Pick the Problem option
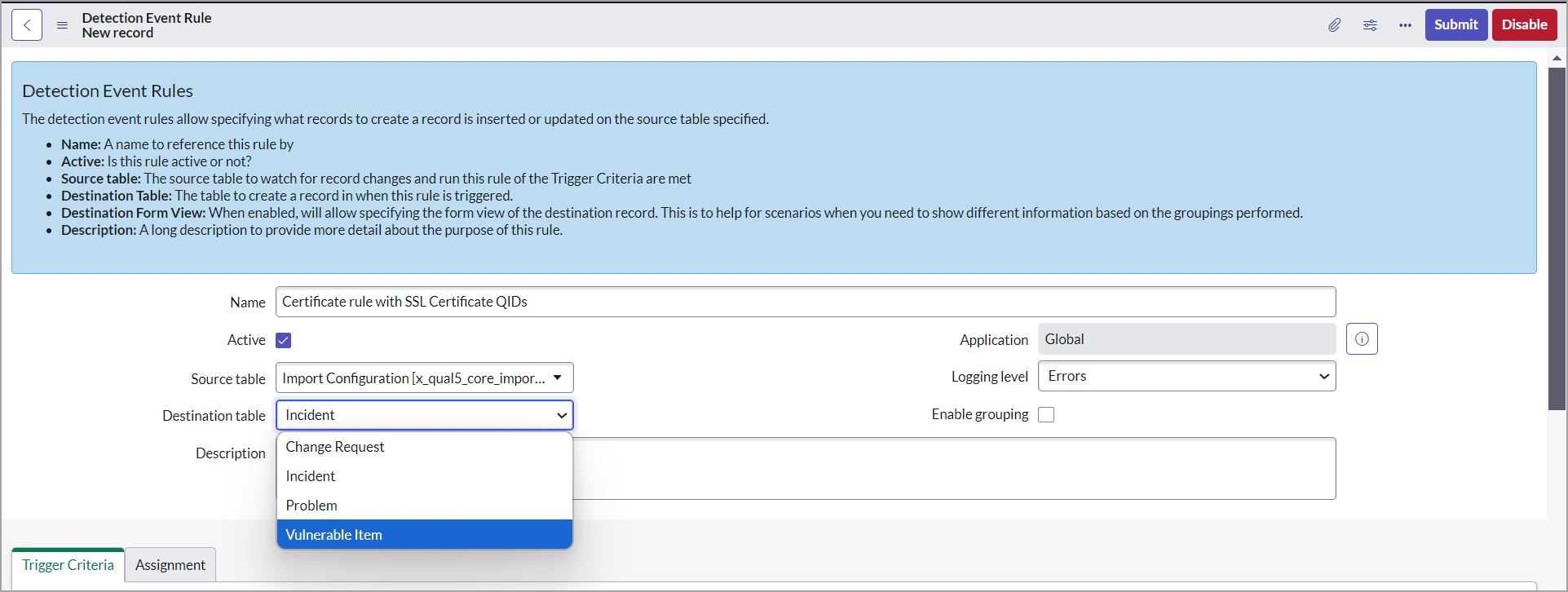 [x=424, y=506]
